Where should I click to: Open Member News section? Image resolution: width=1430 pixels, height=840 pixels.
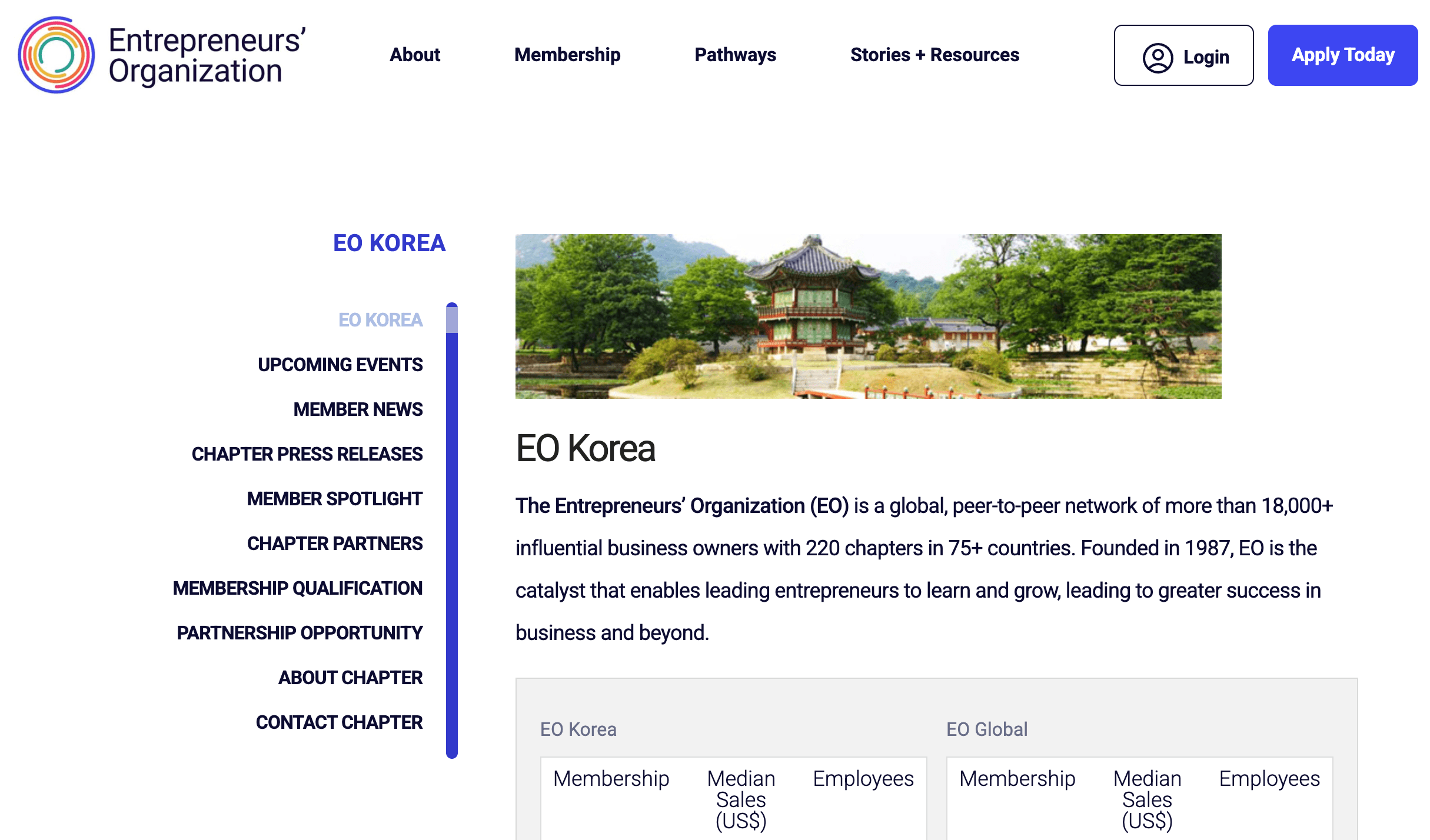pos(358,409)
